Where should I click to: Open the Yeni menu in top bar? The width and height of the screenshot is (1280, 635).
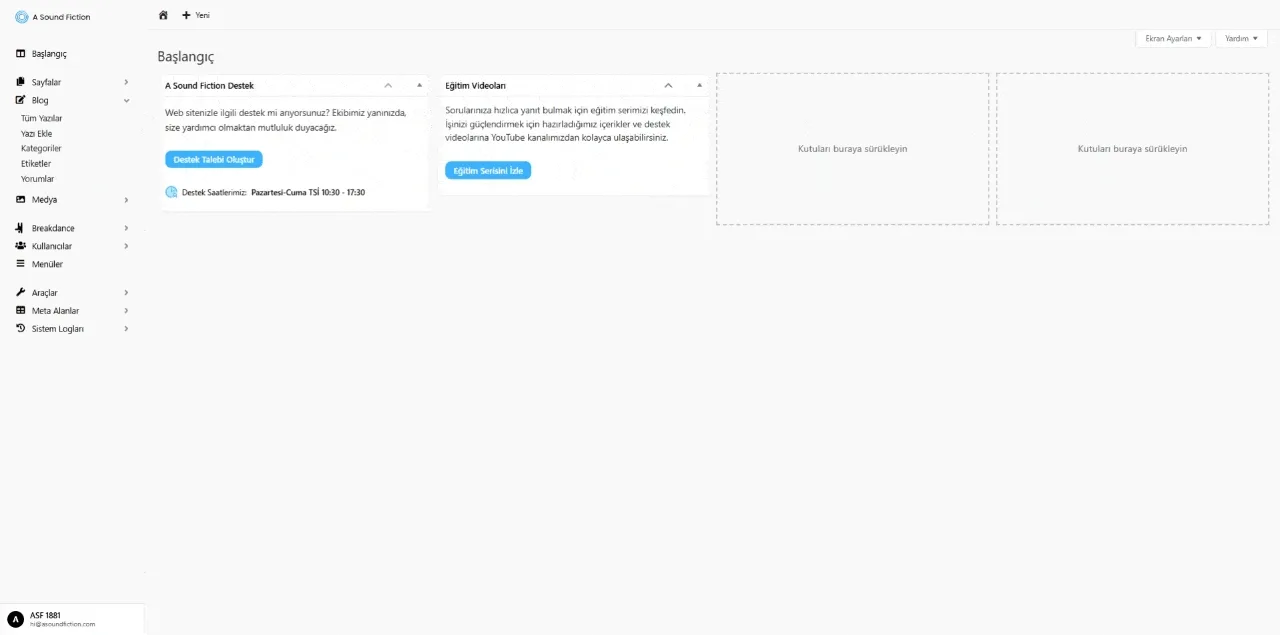pyautogui.click(x=196, y=15)
